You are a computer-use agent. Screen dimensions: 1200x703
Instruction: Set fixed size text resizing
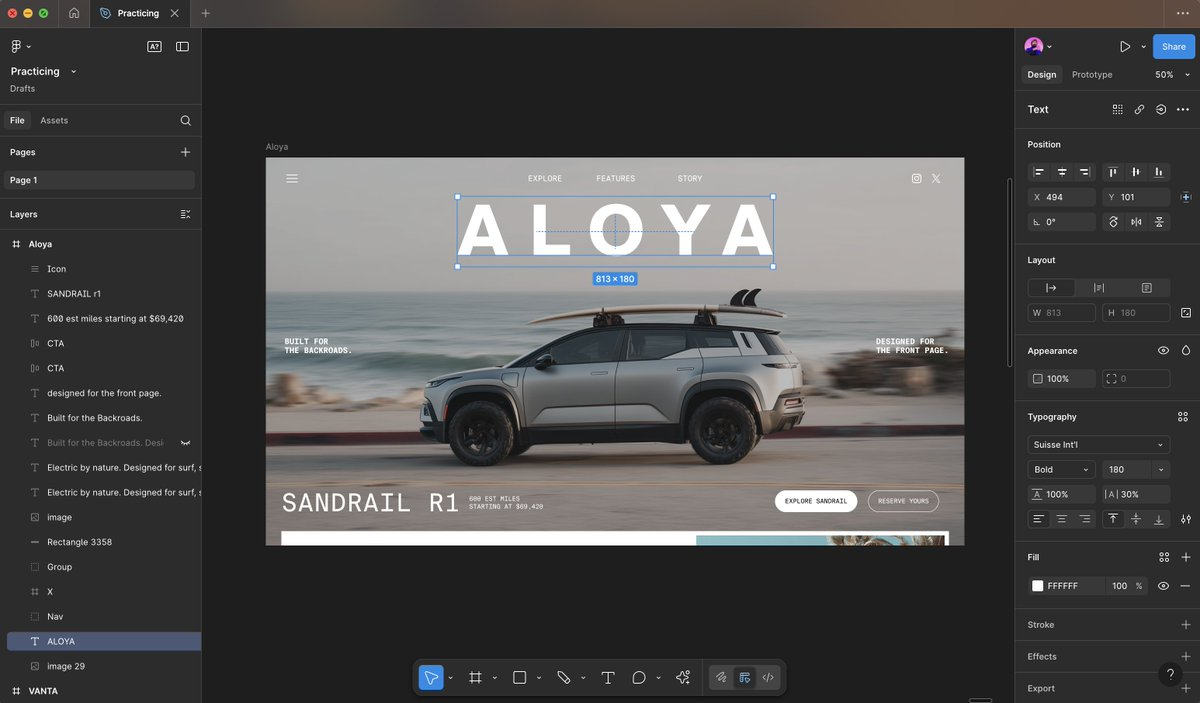[x=1146, y=287]
